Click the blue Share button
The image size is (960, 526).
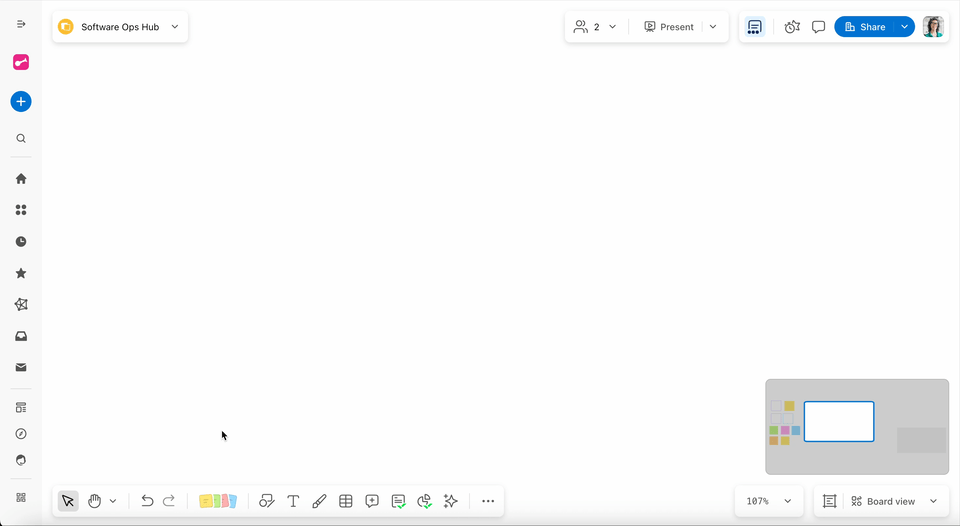(x=864, y=27)
